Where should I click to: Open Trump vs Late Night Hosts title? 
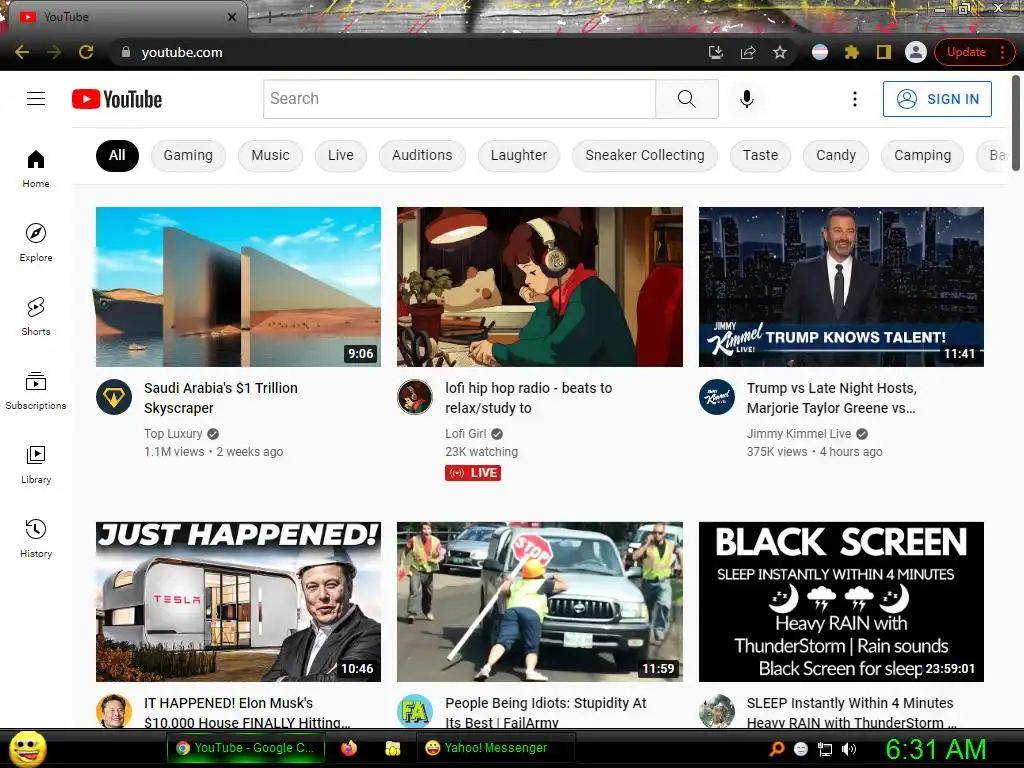(831, 398)
